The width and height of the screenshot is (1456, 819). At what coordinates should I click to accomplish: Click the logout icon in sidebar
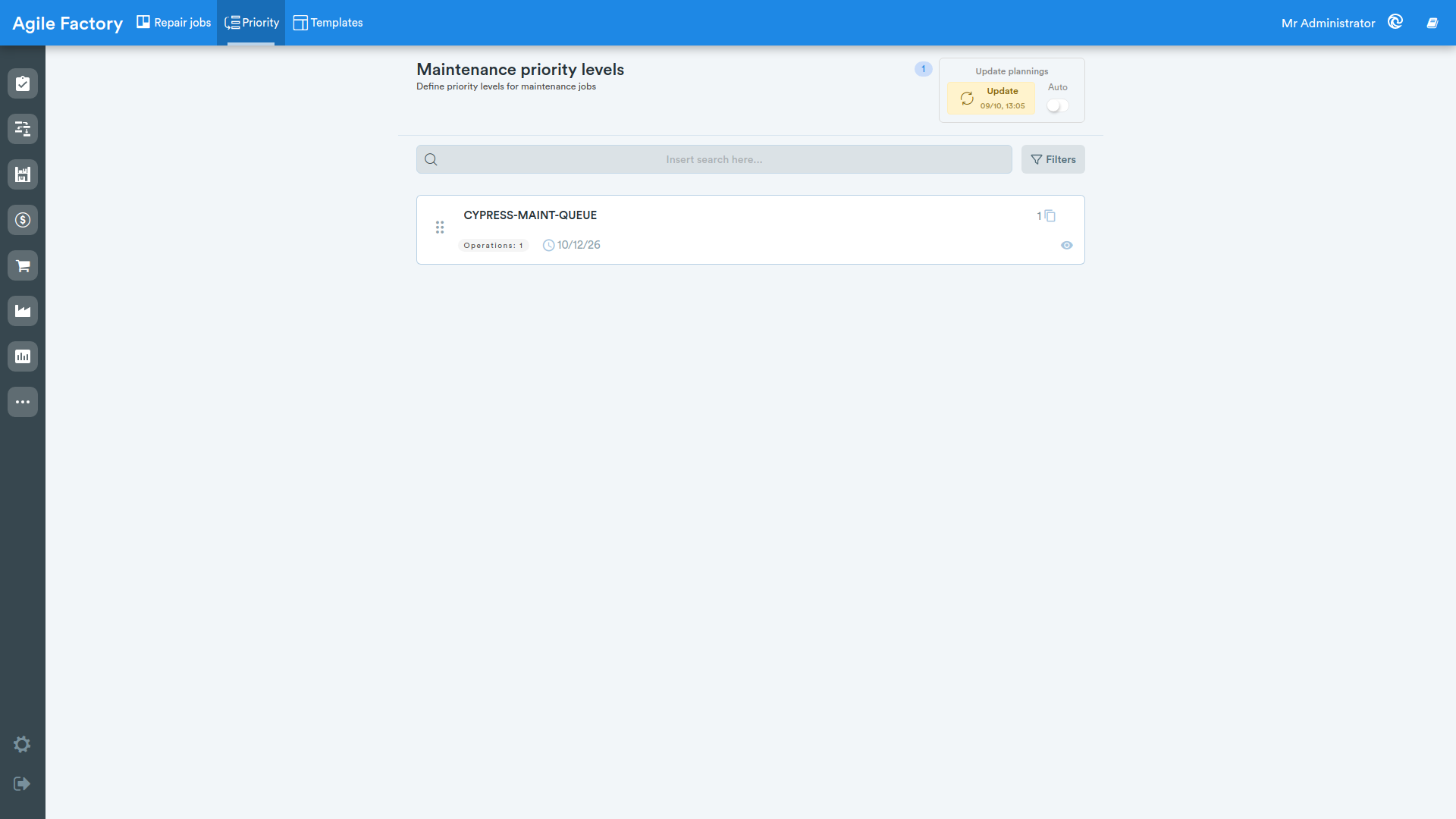tap(22, 783)
